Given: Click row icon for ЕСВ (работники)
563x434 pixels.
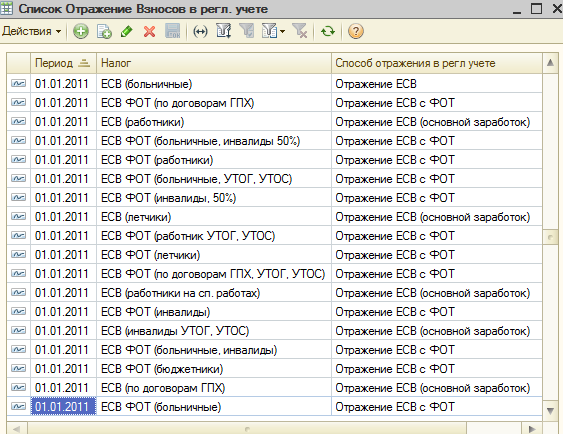Looking at the screenshot, I should click(18, 122).
